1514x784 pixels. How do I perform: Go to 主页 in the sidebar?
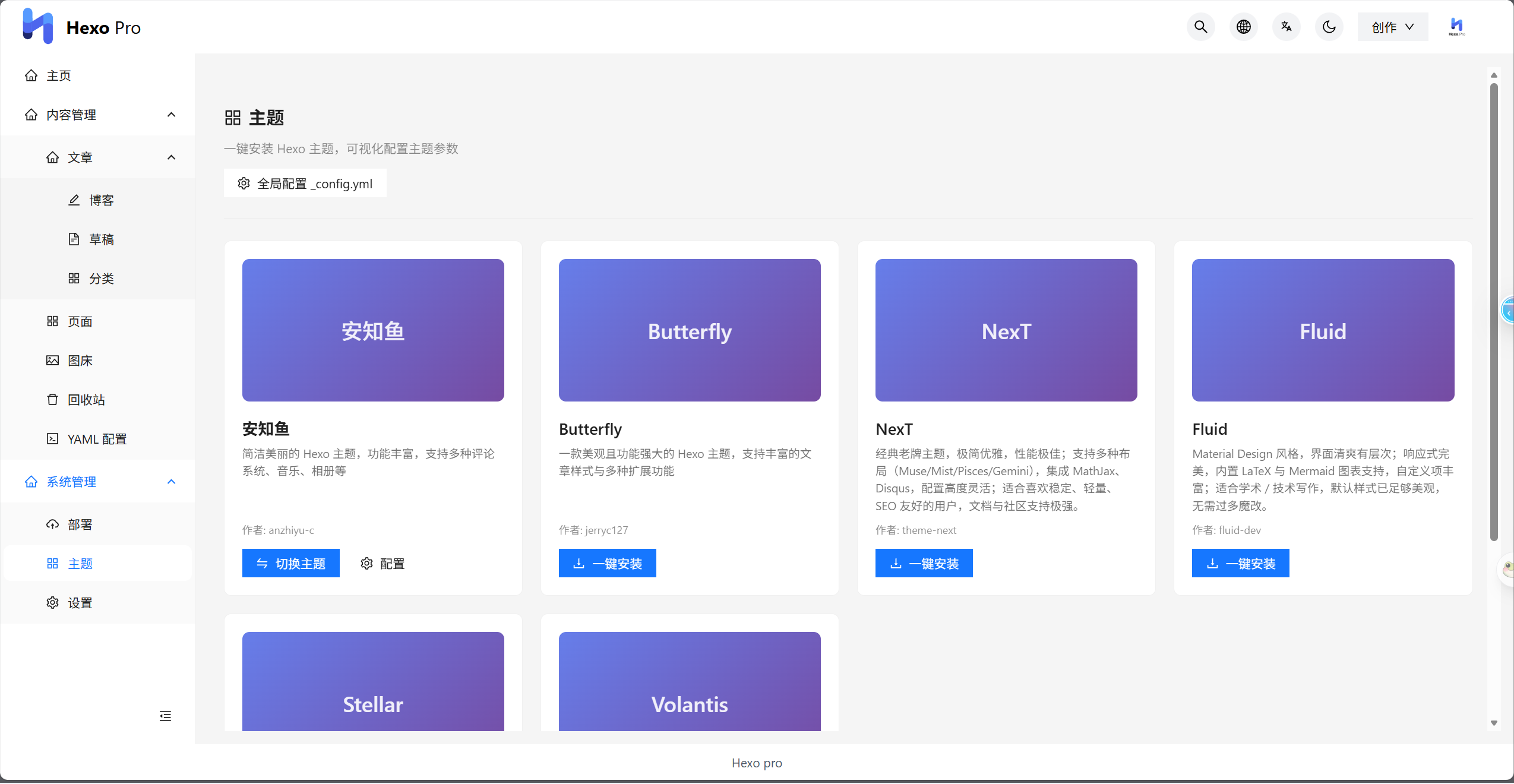[98, 75]
